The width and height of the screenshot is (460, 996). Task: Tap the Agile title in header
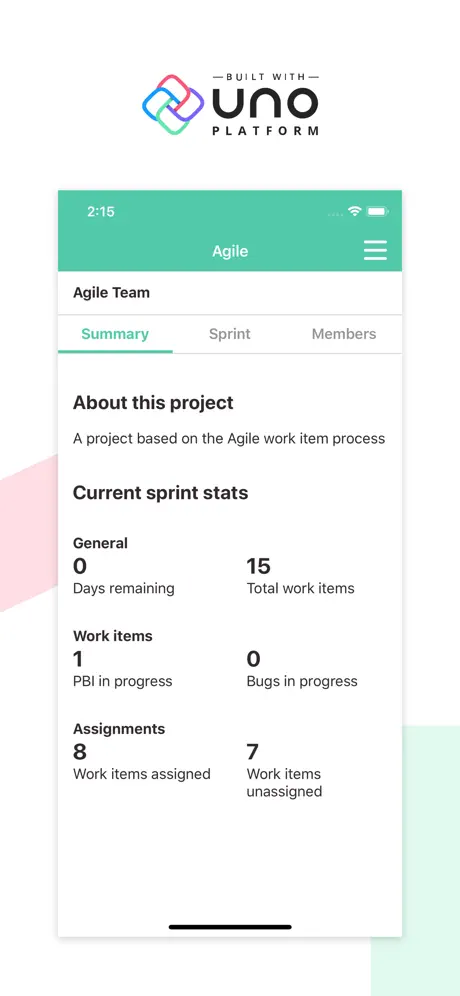tap(230, 251)
